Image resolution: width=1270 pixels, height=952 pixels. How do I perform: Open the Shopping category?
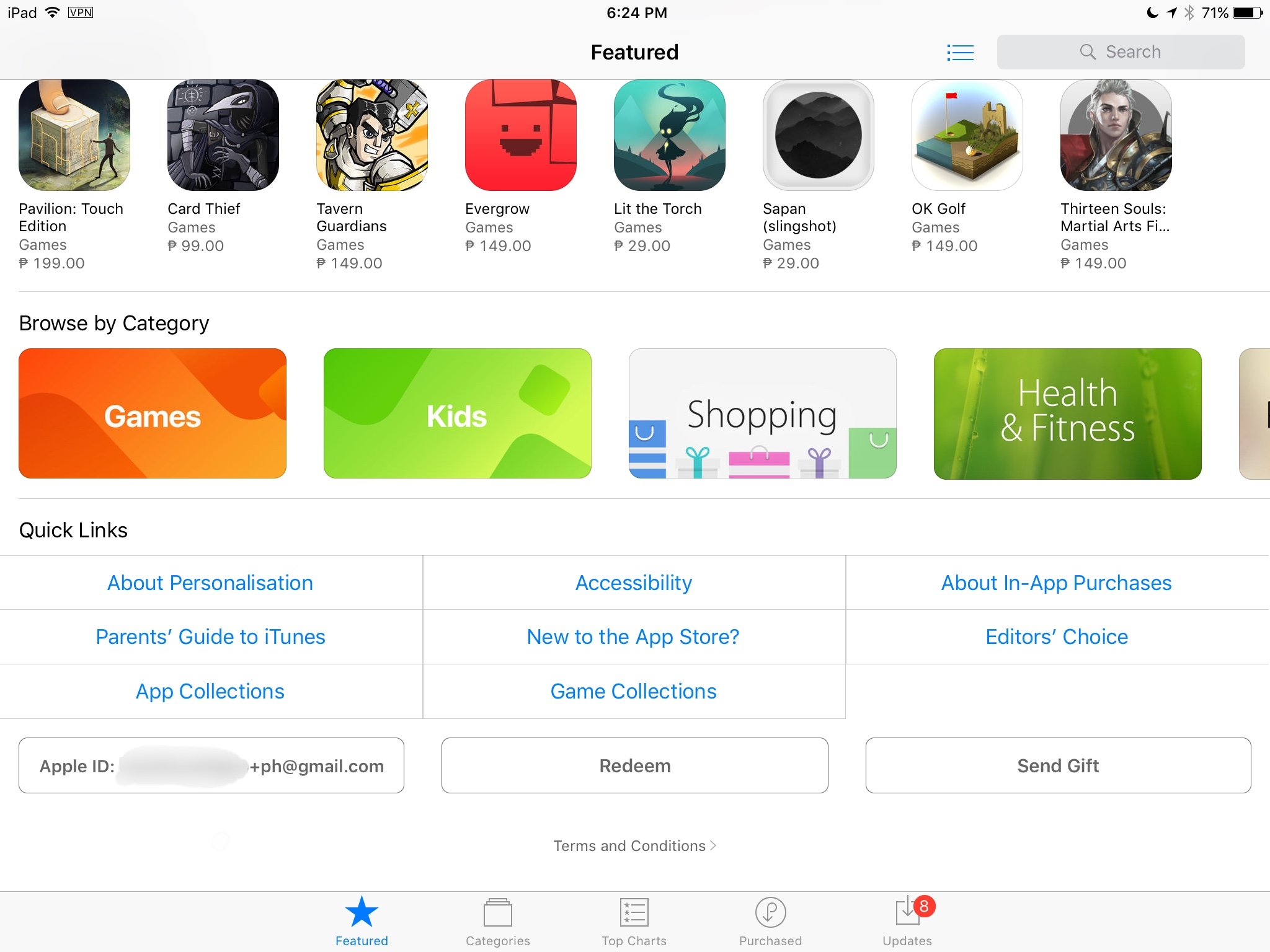click(761, 413)
